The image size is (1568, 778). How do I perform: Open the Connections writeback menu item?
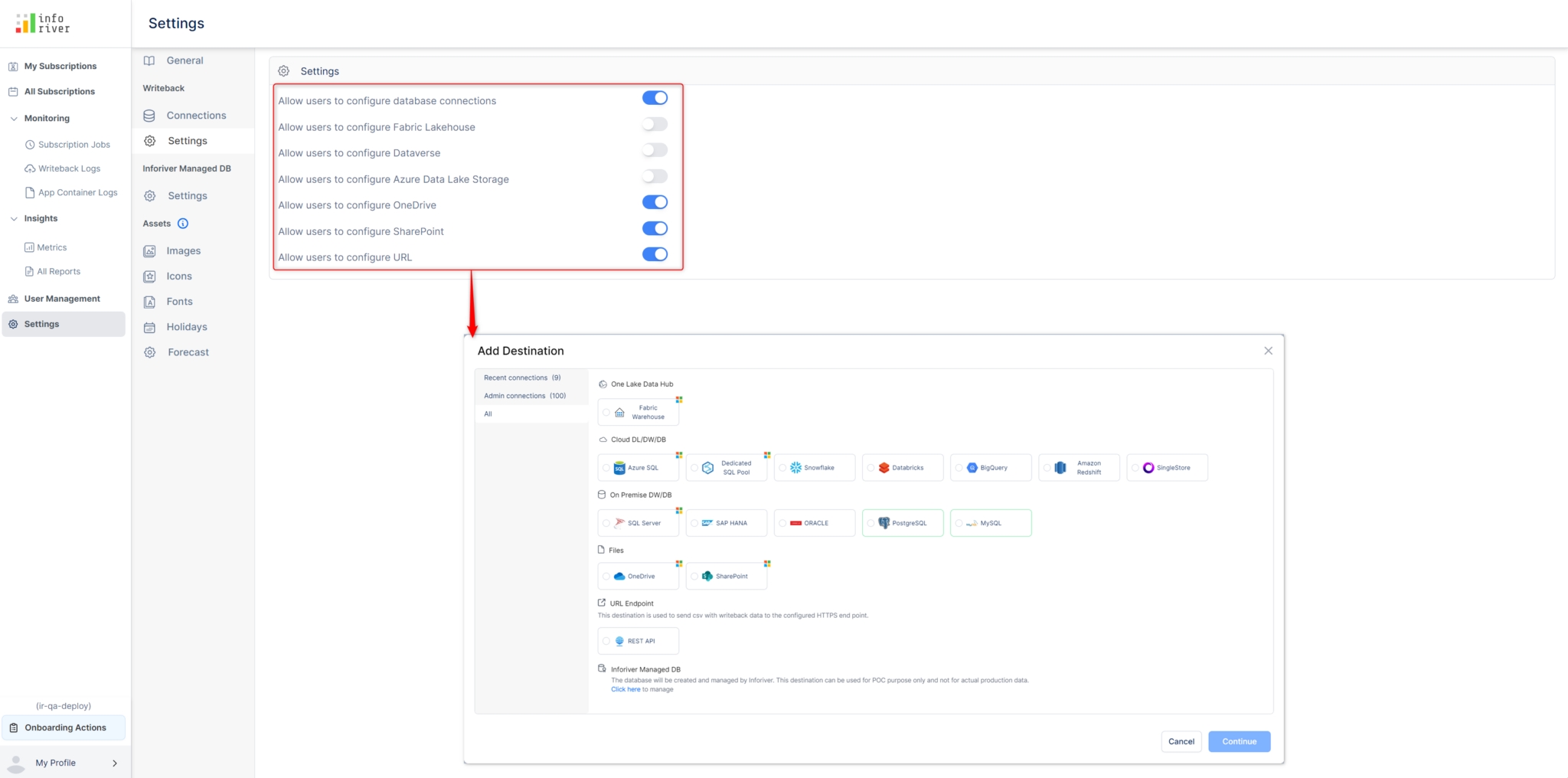[x=196, y=116]
